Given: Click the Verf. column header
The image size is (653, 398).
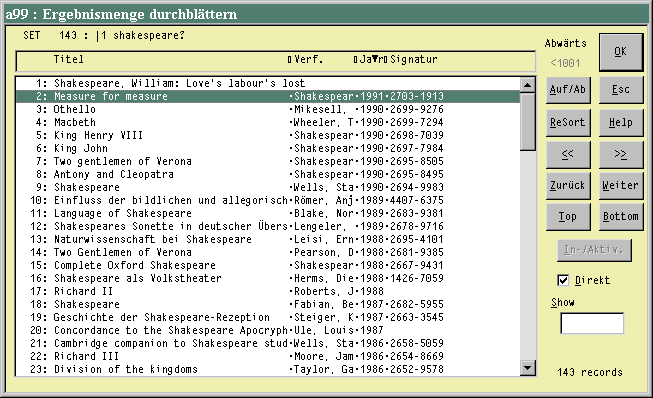Looking at the screenshot, I should point(309,60).
